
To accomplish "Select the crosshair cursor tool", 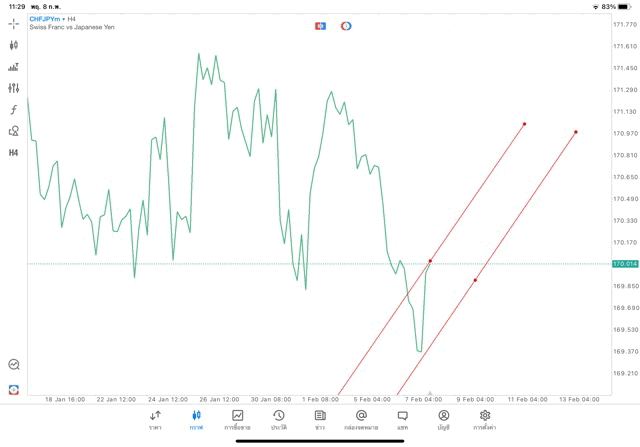I will pos(14,24).
